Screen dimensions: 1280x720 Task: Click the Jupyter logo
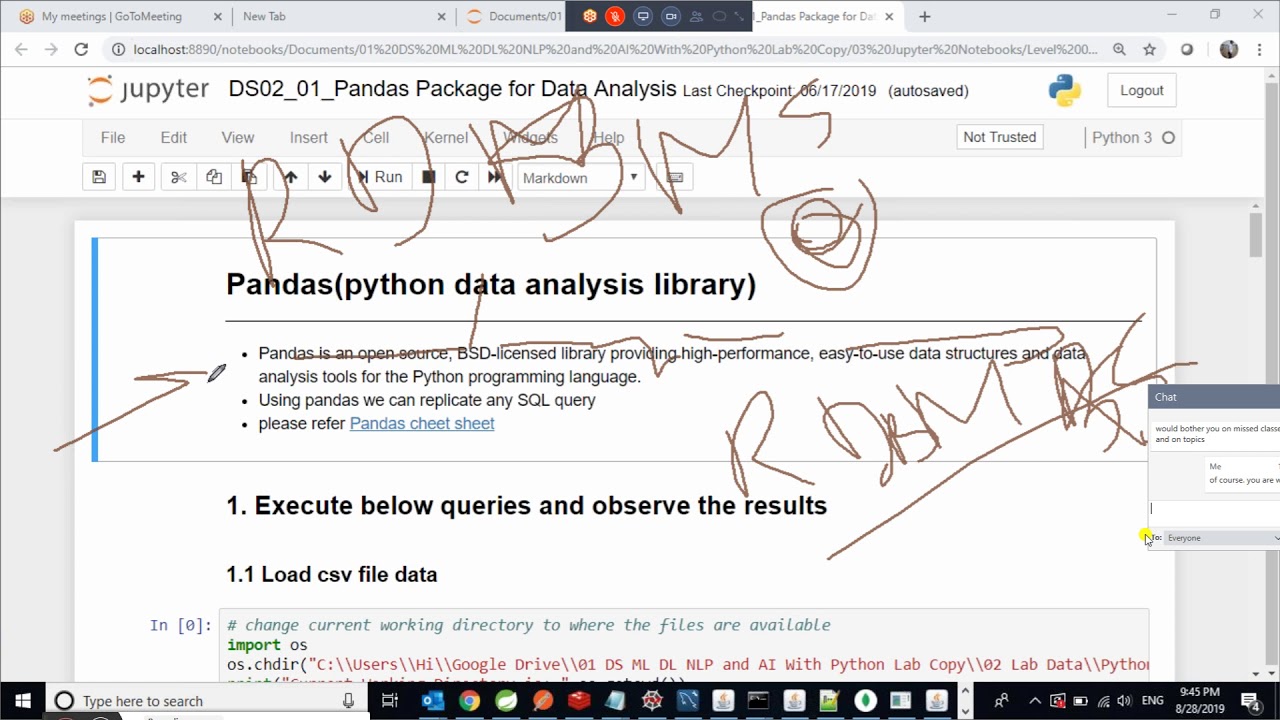point(148,90)
